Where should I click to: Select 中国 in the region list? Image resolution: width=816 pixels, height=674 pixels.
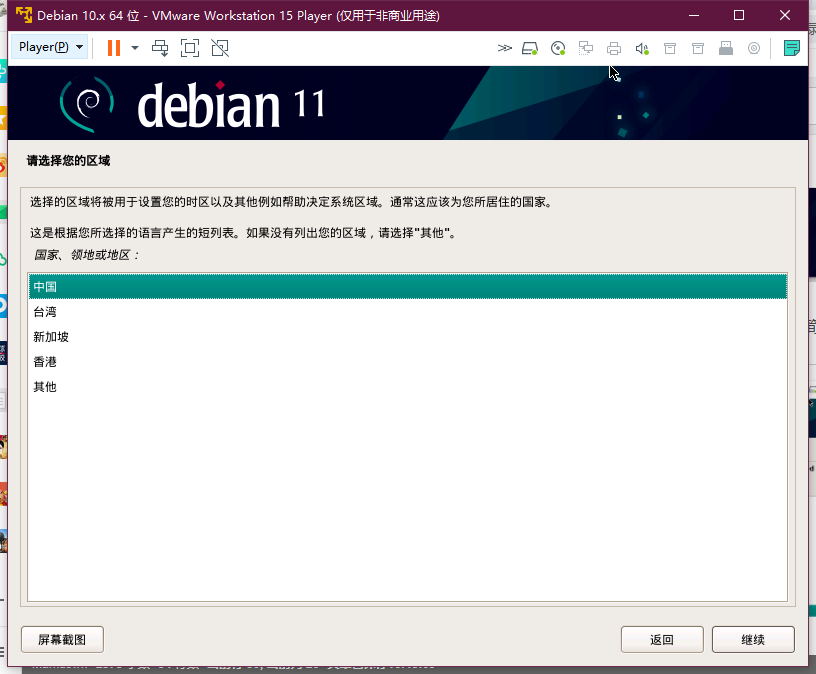407,286
